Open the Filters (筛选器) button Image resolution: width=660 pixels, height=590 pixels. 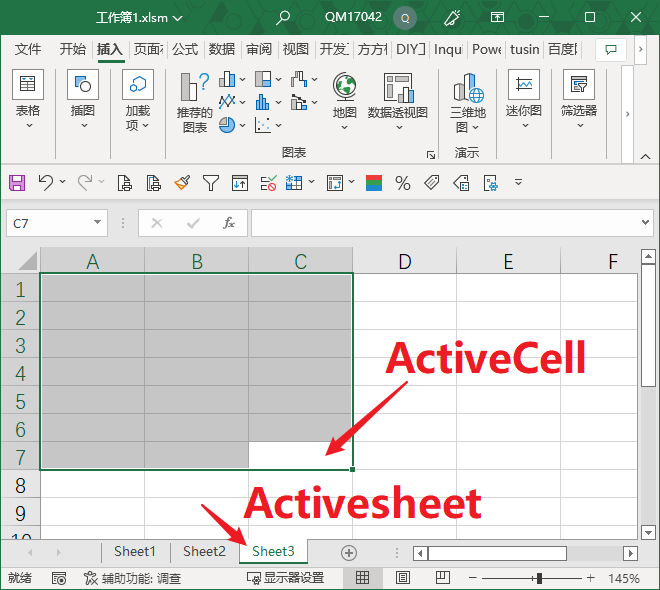(579, 99)
